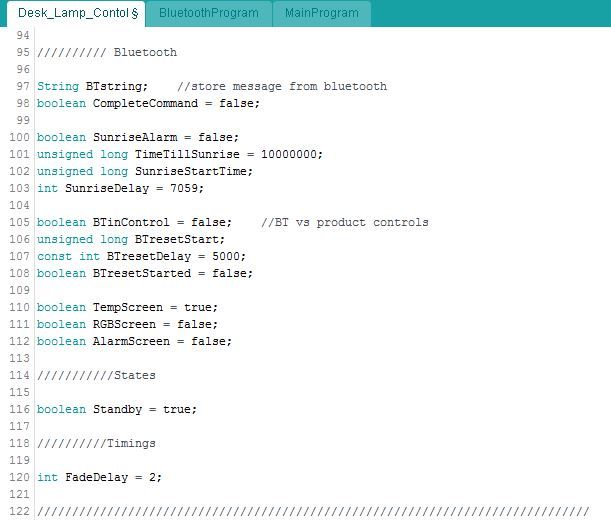611x520 pixels.
Task: Click the '//BT vs product controls' comment
Action: [345, 222]
